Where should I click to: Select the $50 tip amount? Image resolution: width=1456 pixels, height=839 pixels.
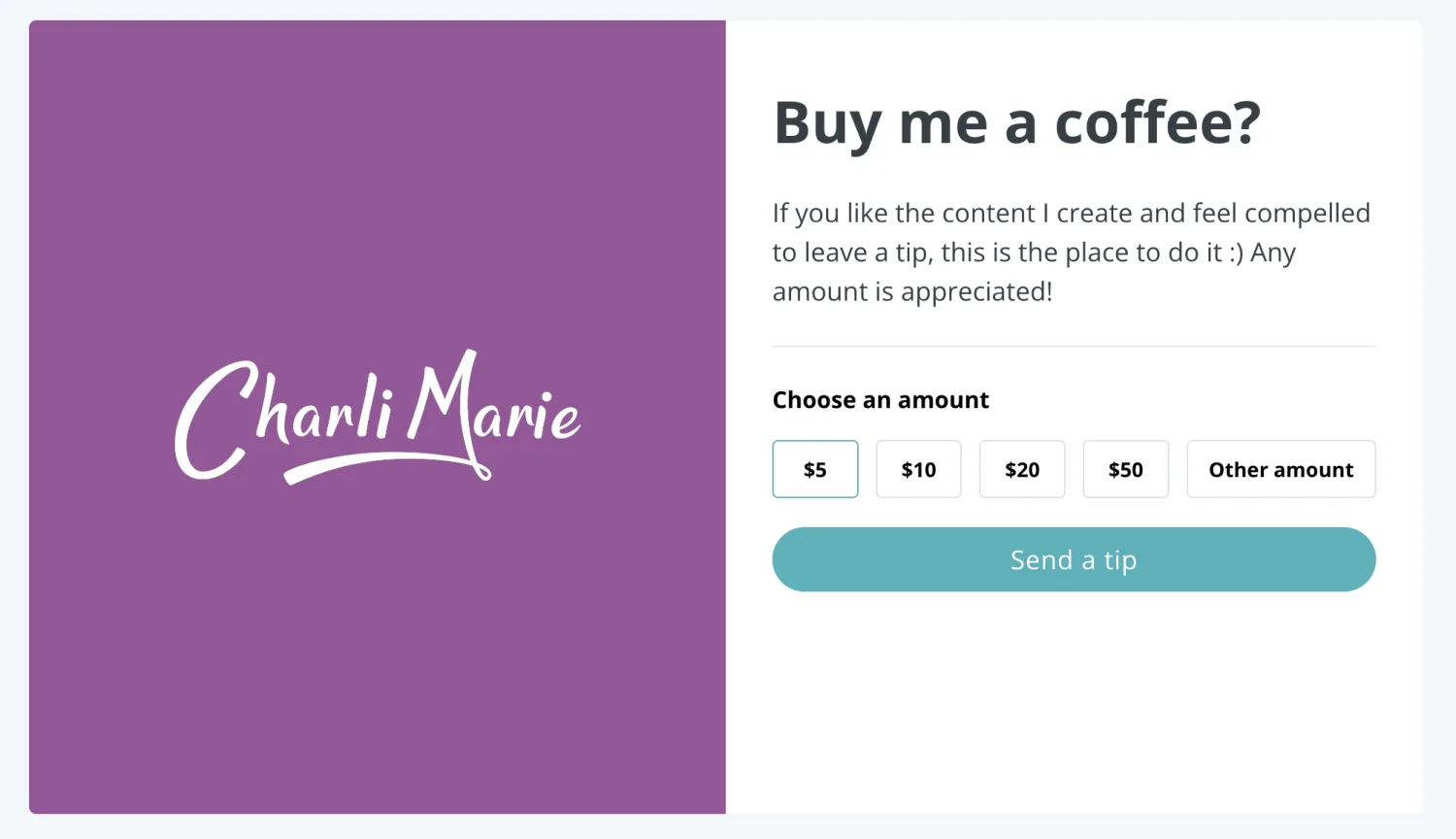click(x=1125, y=470)
